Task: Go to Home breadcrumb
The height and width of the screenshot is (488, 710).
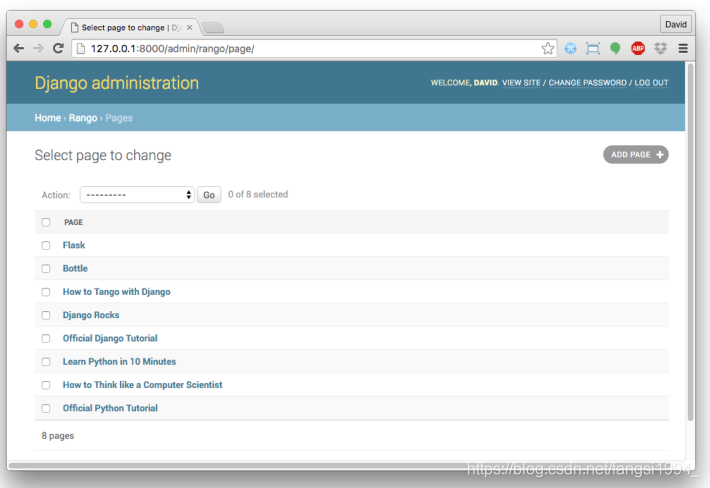Action: click(48, 118)
